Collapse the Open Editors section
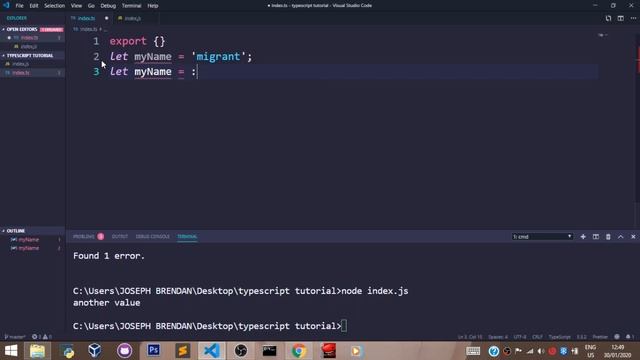Viewport: 640px width, 360px height. coord(22,29)
